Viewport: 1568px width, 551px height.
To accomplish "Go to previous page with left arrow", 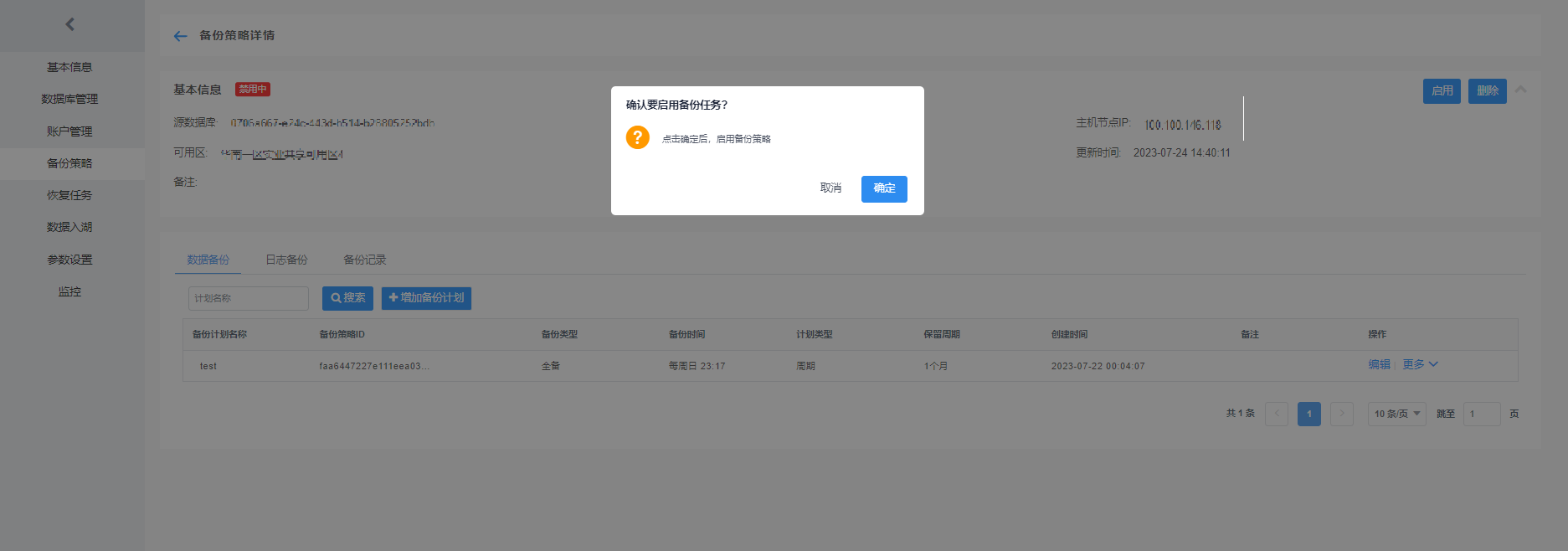I will point(1277,414).
